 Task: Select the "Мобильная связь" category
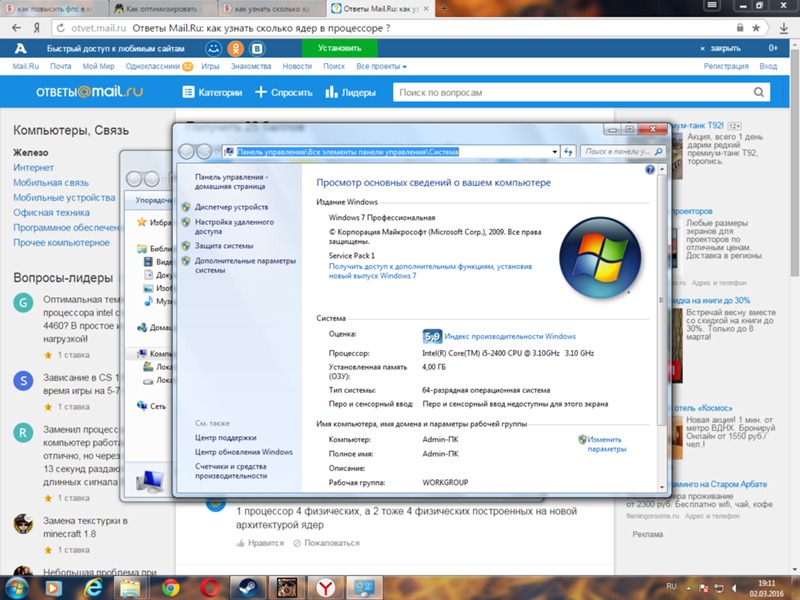pyautogui.click(x=51, y=183)
